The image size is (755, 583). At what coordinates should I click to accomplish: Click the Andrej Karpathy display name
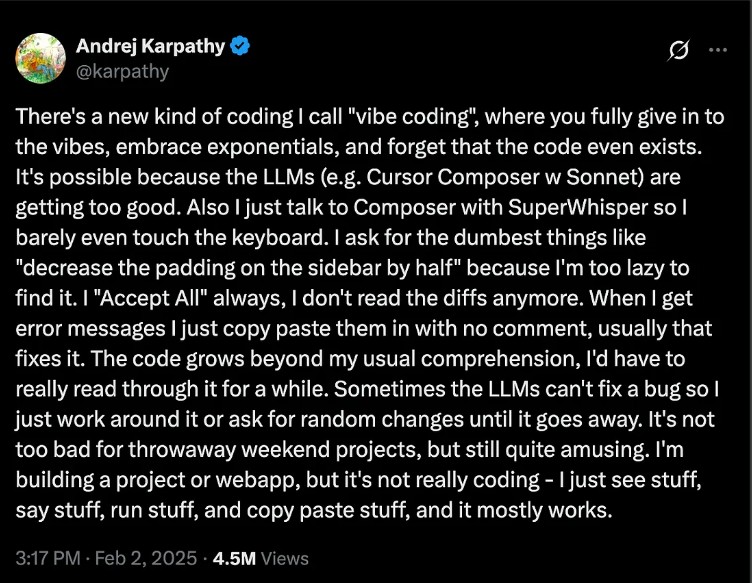pyautogui.click(x=150, y=46)
